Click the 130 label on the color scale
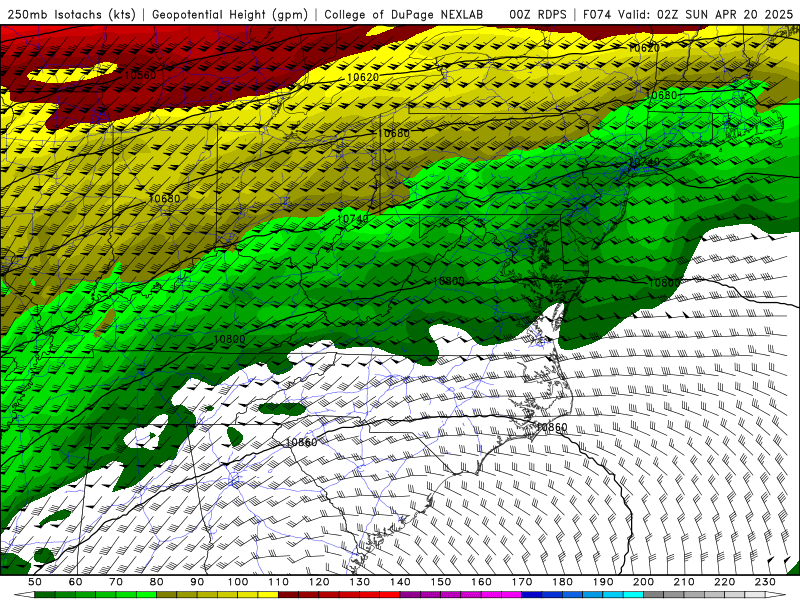This screenshot has height=600, width=800. (x=360, y=582)
